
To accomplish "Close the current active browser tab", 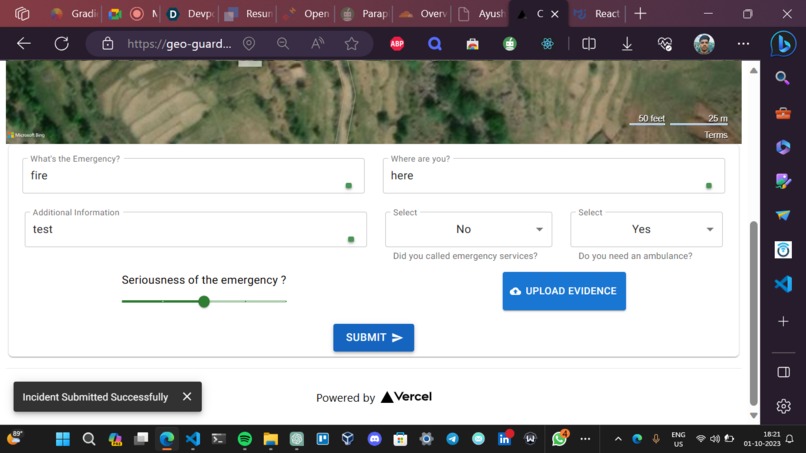I will pyautogui.click(x=555, y=14).
